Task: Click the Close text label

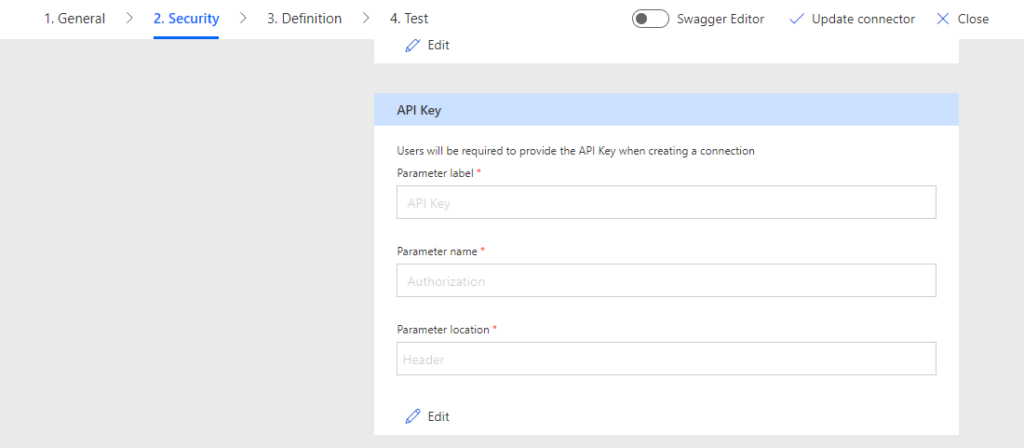Action: pyautogui.click(x=972, y=19)
